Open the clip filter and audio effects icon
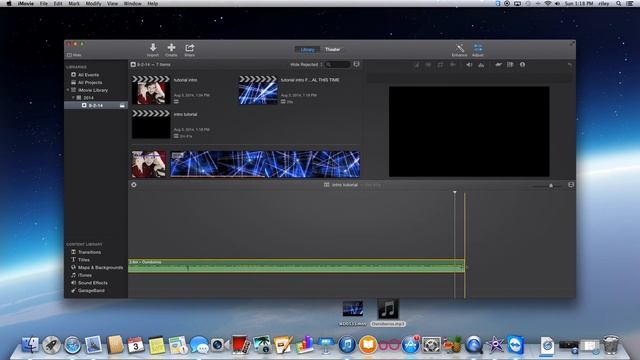The height and width of the screenshot is (360, 640). pos(510,64)
